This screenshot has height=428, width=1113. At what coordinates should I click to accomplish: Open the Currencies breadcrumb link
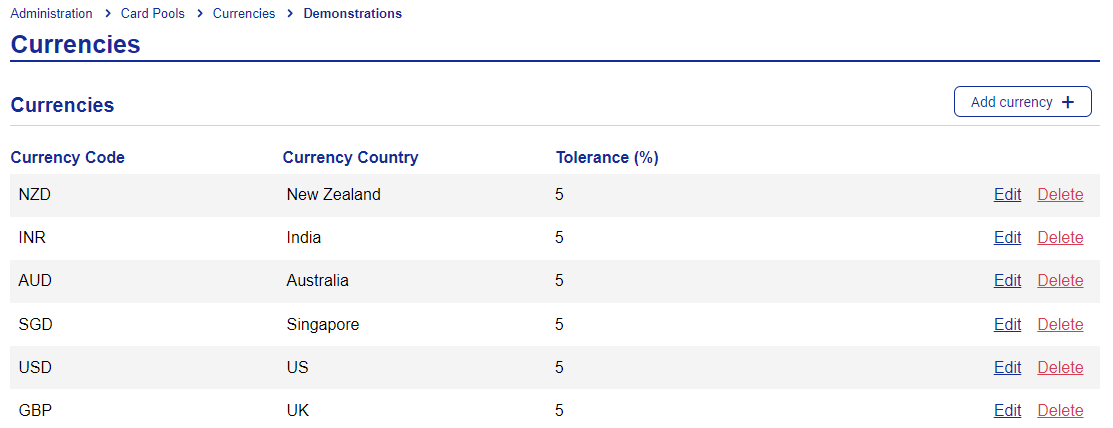(x=243, y=13)
